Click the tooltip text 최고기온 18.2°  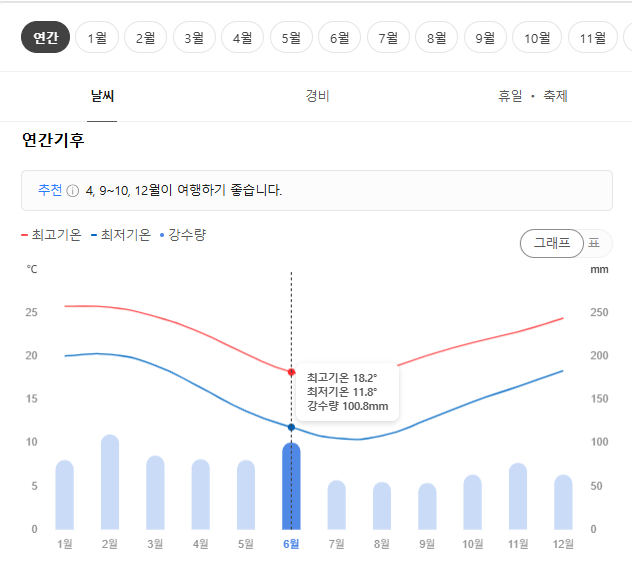[x=342, y=378]
